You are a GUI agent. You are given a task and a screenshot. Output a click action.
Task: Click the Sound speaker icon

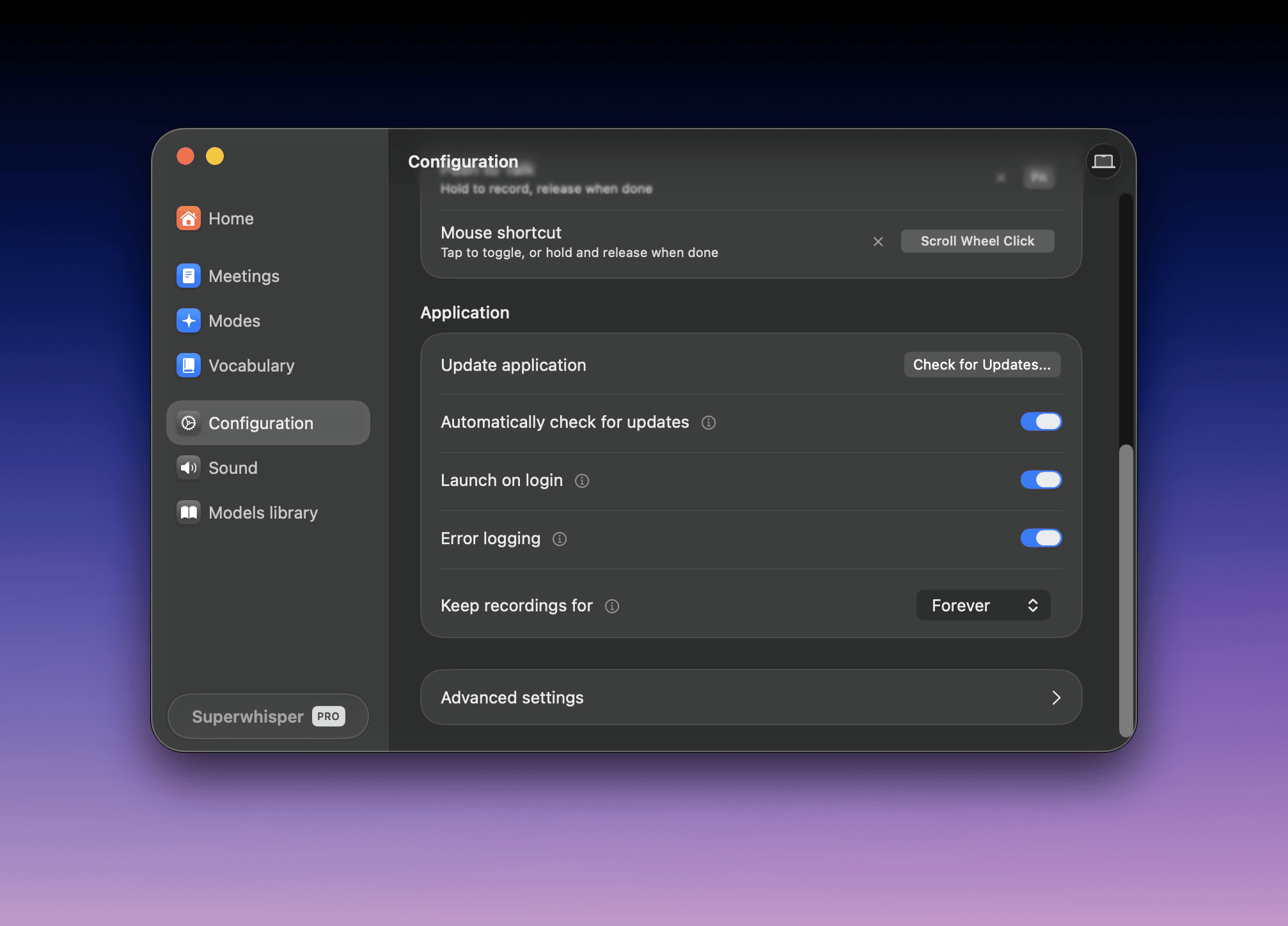point(188,468)
